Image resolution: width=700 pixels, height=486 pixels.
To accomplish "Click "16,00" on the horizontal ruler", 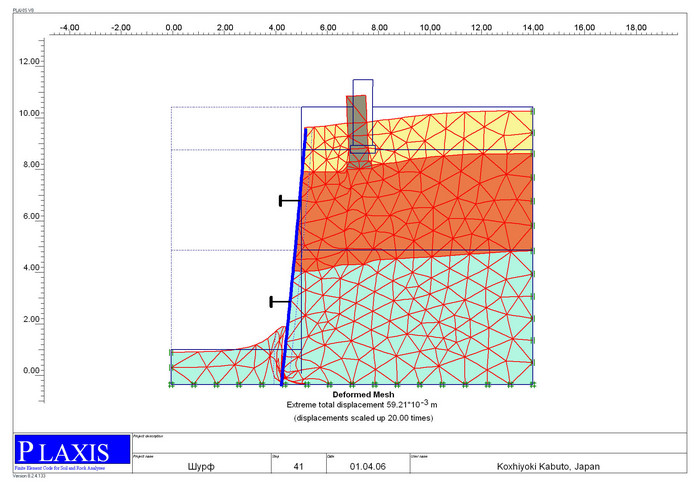I will [584, 28].
